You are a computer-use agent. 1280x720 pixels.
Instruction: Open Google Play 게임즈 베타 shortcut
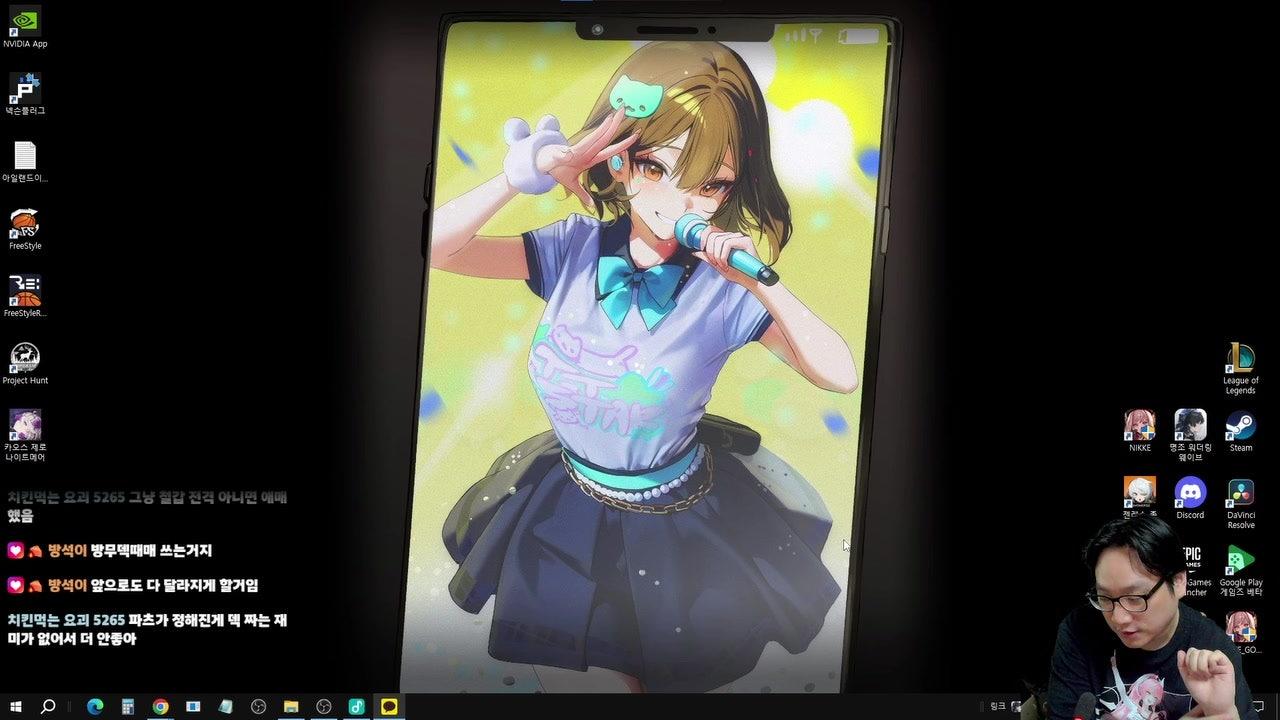pos(1241,570)
